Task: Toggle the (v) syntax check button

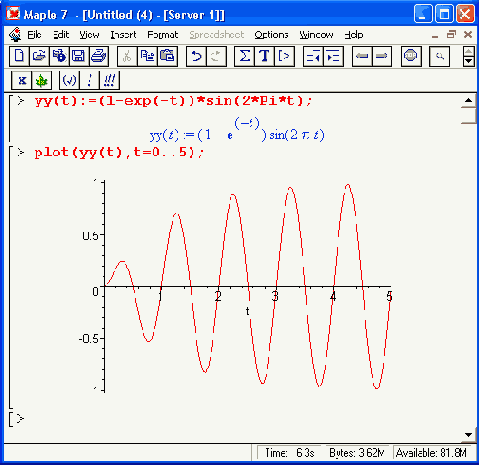Action: click(69, 80)
